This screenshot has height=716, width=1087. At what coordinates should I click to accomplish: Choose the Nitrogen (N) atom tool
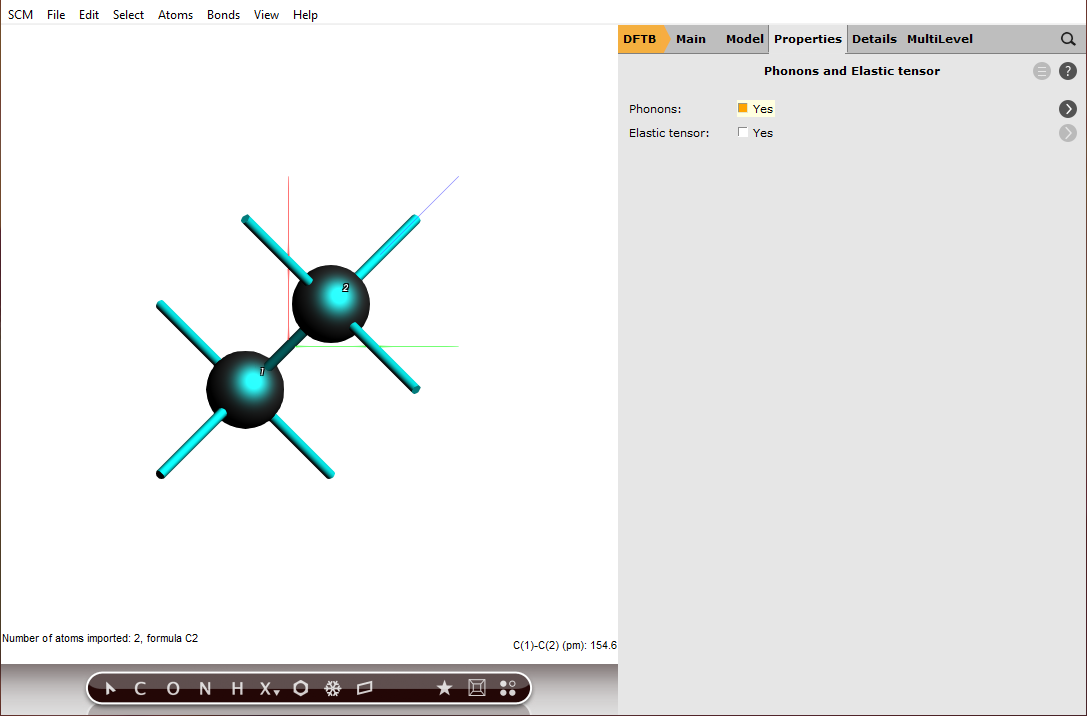tap(205, 688)
